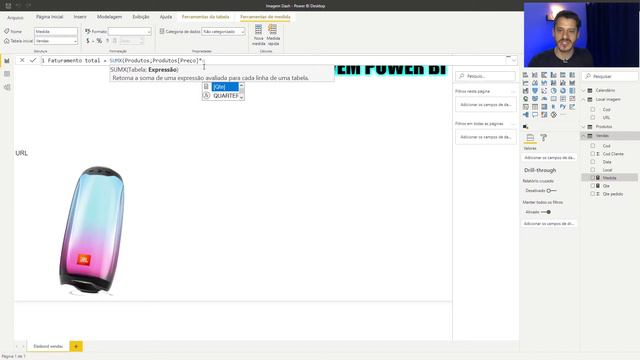Check Cod Cliente field under Vendas

tap(593, 154)
